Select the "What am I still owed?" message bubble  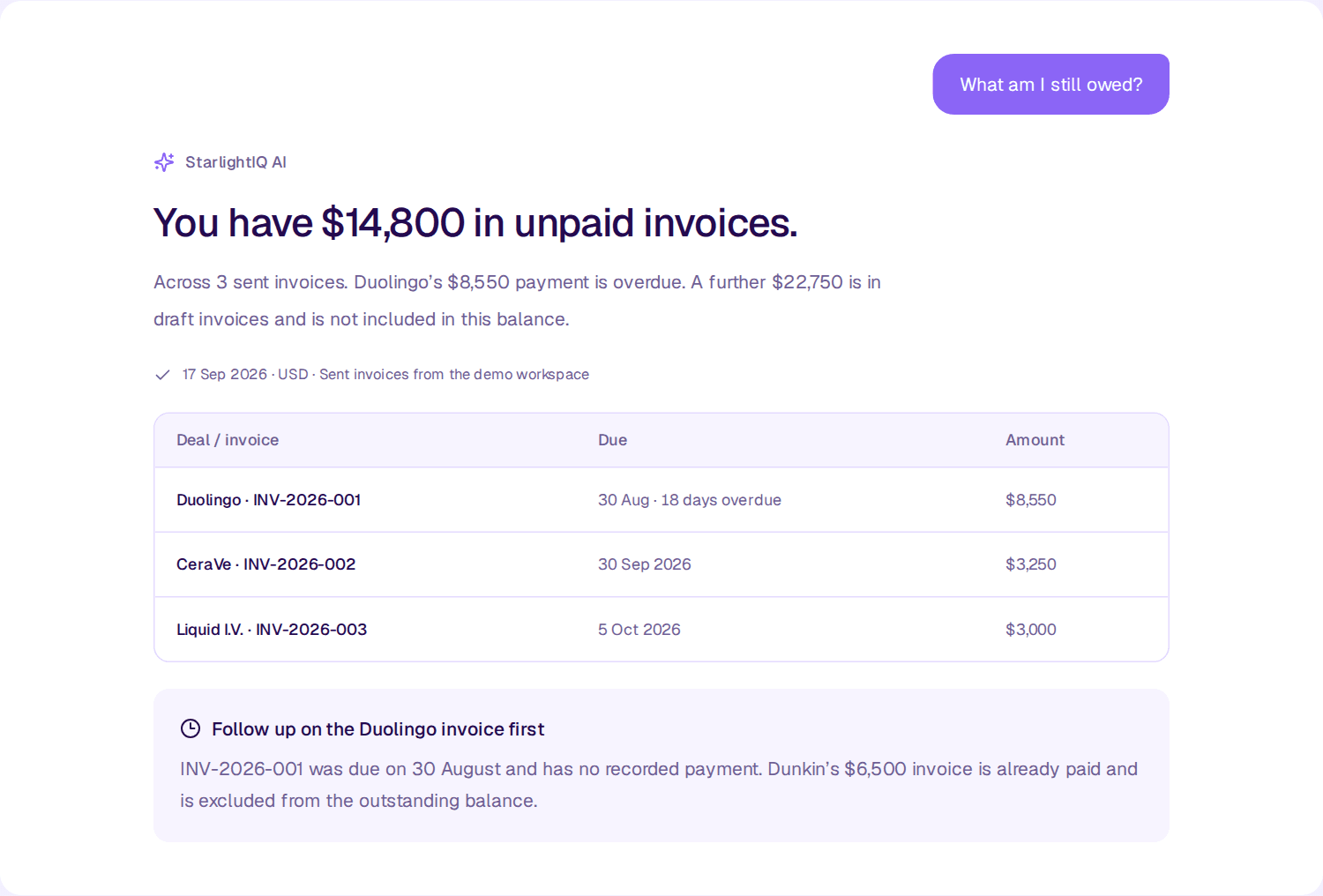click(x=1050, y=85)
